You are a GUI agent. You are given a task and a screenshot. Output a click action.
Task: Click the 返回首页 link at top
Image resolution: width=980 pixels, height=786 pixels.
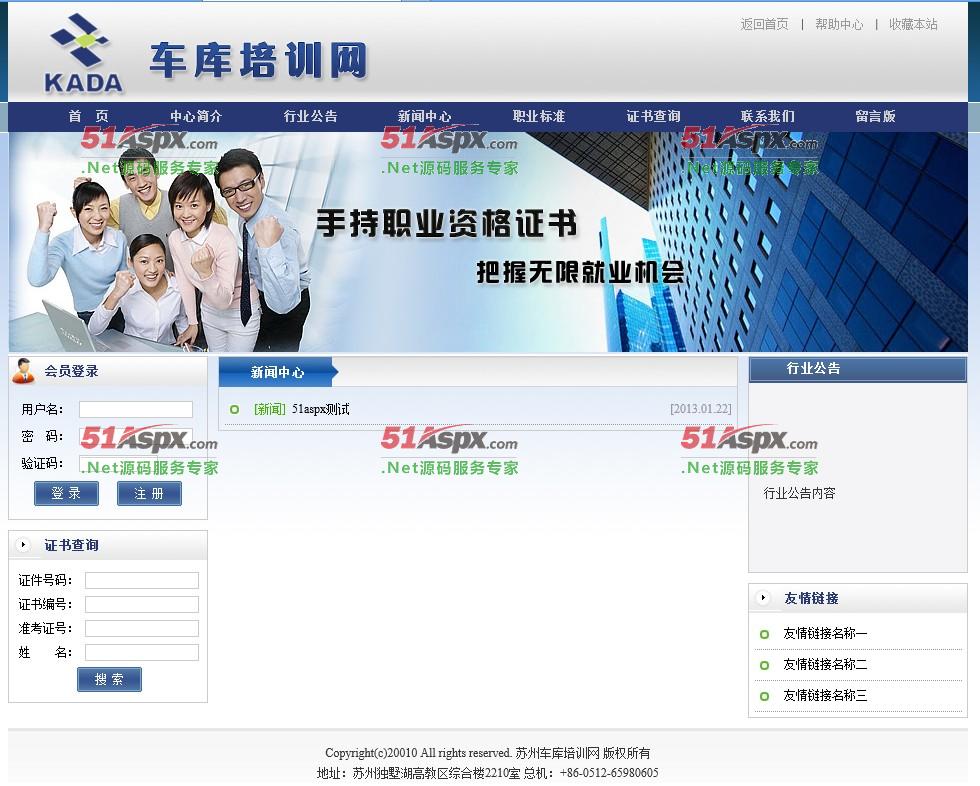coord(764,24)
